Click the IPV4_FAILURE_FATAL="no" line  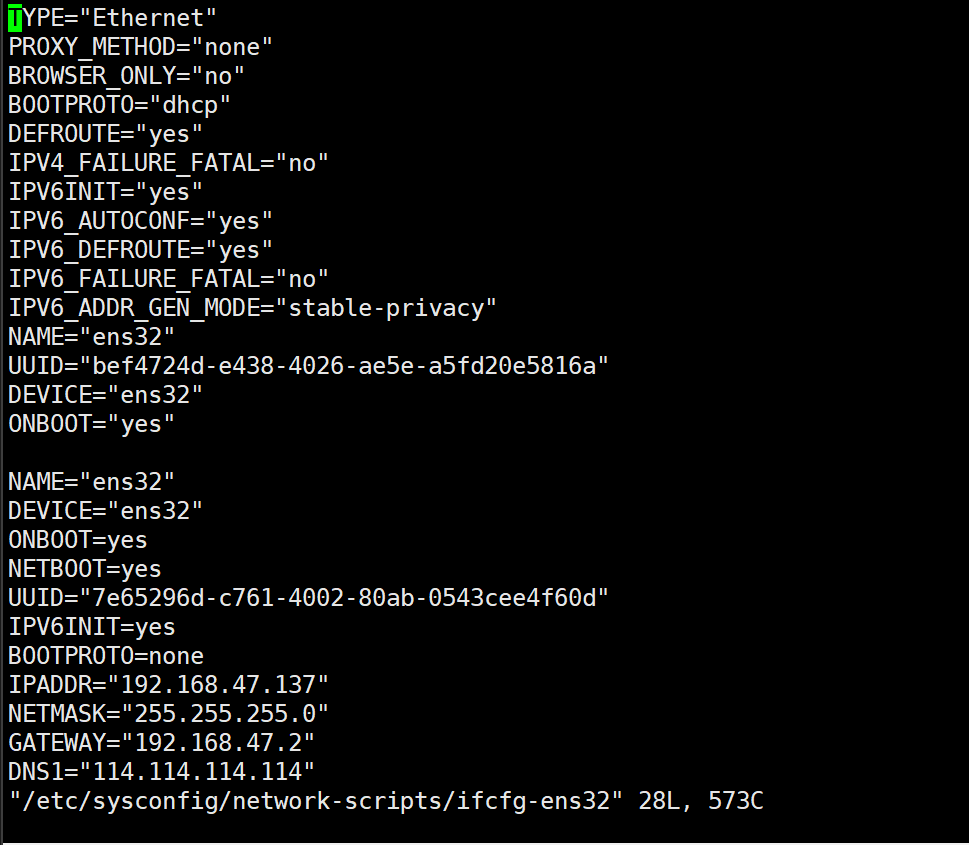point(168,163)
